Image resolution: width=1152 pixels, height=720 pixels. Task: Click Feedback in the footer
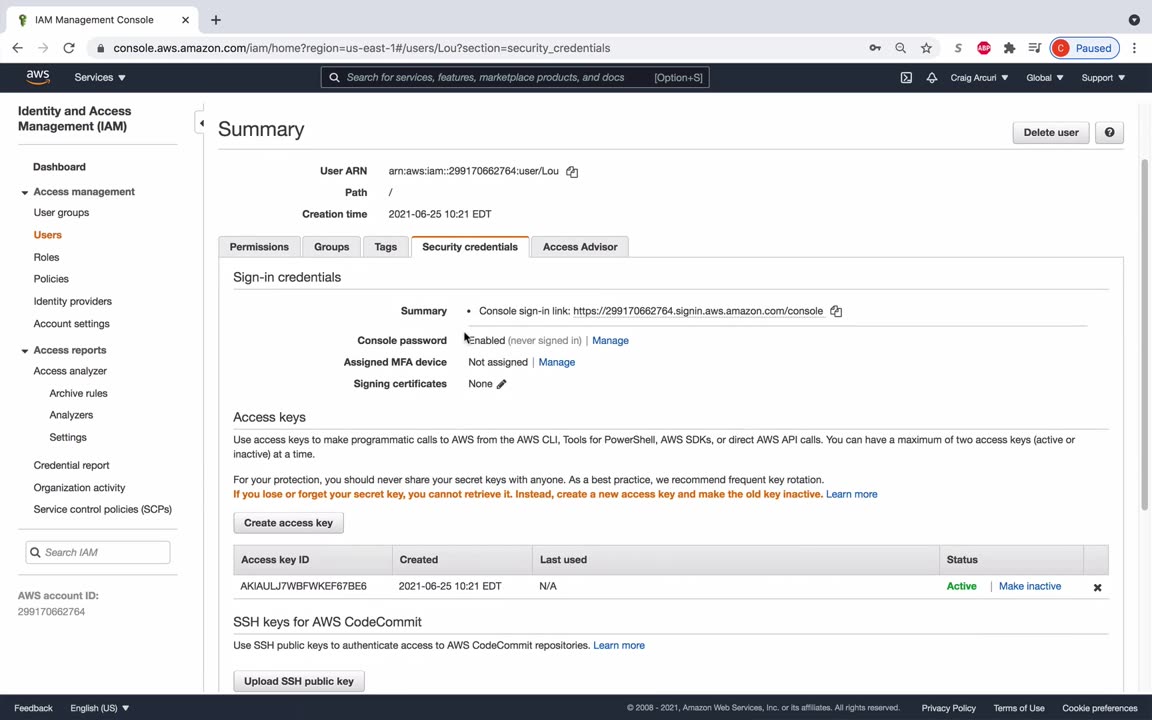(x=34, y=708)
